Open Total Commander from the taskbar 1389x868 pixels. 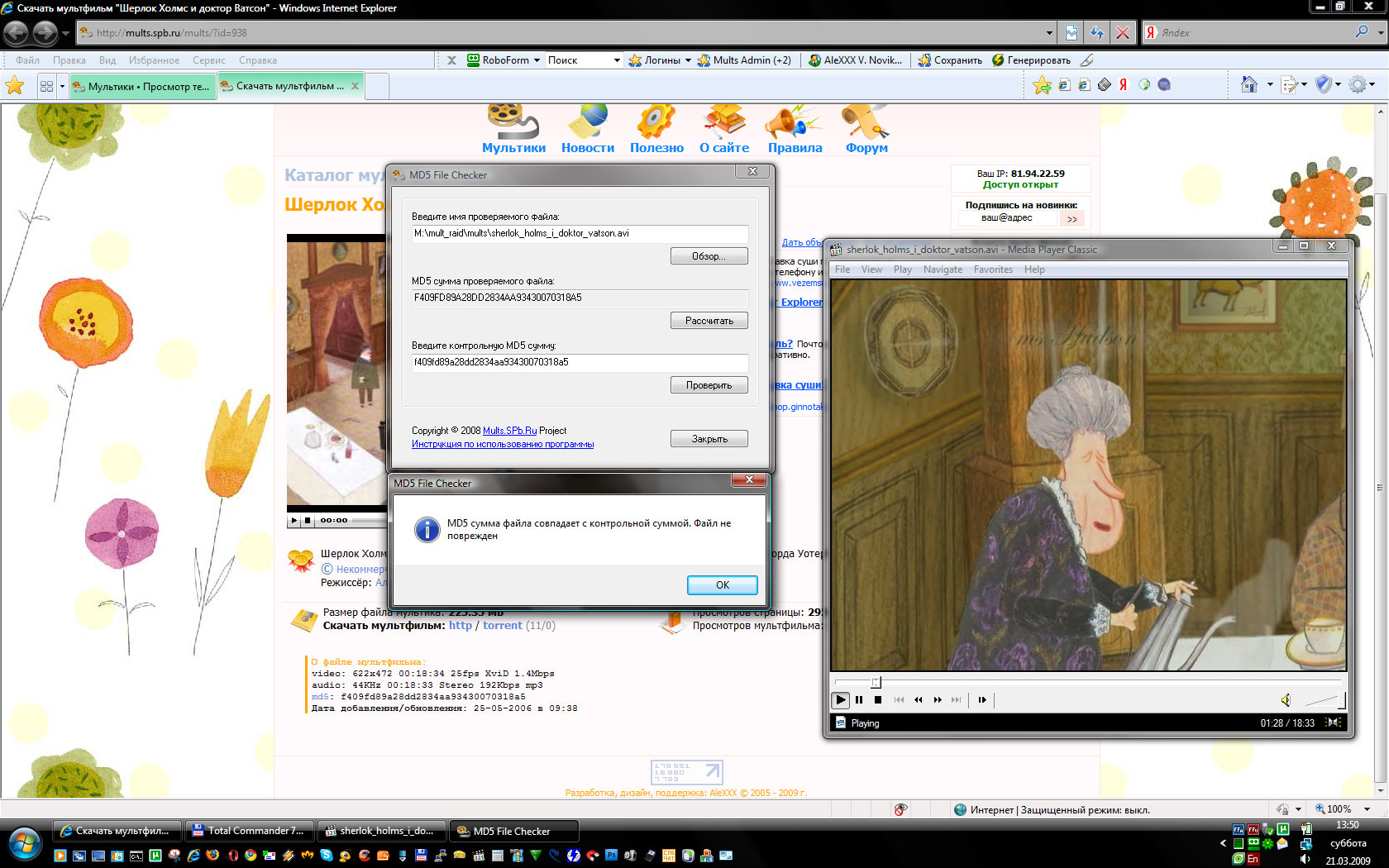(248, 831)
